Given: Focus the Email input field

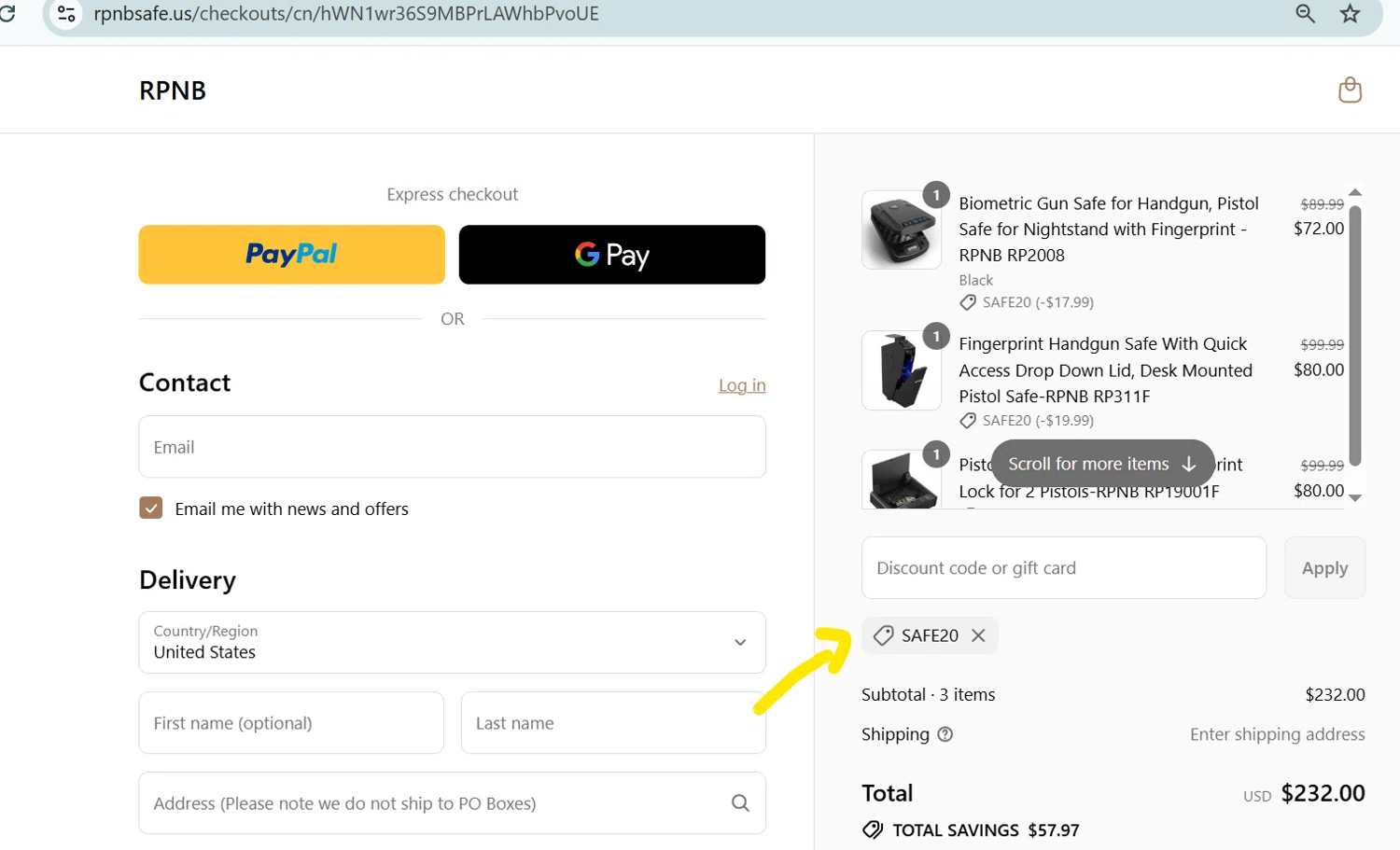Looking at the screenshot, I should 452,447.
